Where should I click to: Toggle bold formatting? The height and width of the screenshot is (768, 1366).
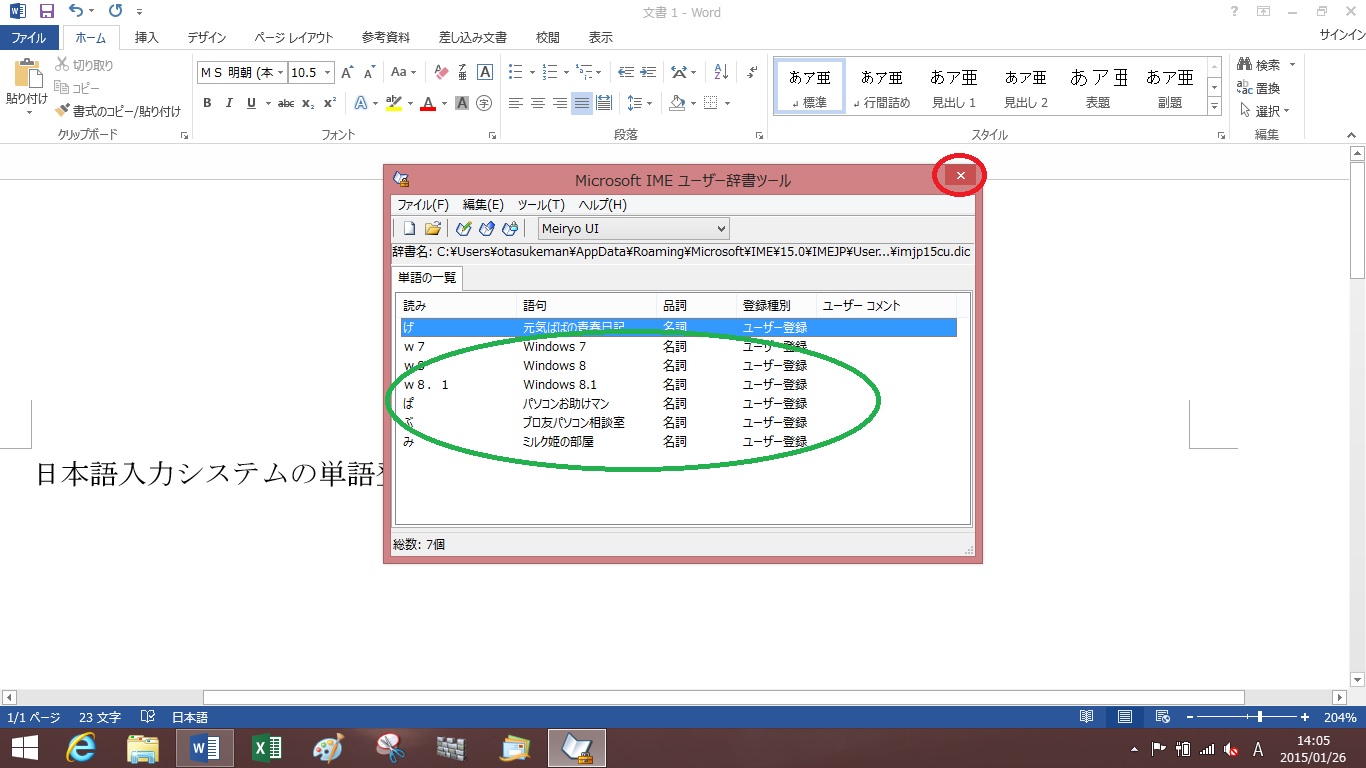[207, 103]
